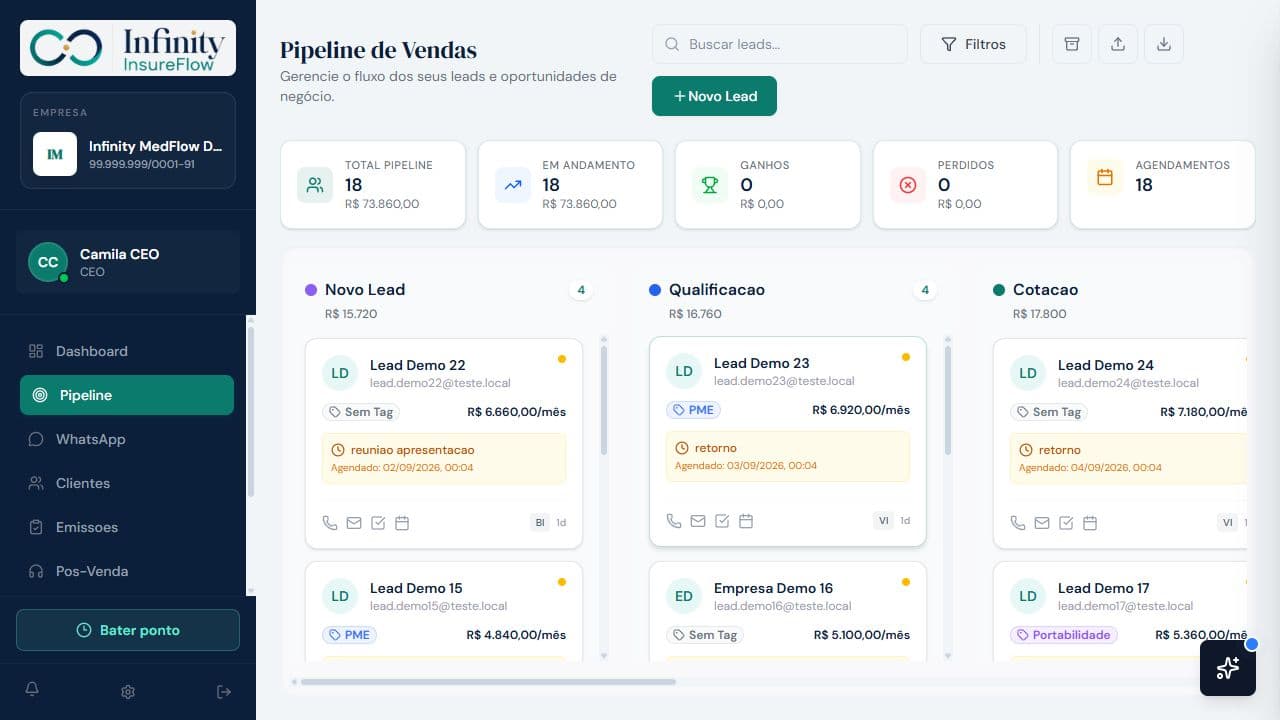Screen dimensions: 1280x720
Task: Go to WhatsApp menu item
Action: pos(127,439)
